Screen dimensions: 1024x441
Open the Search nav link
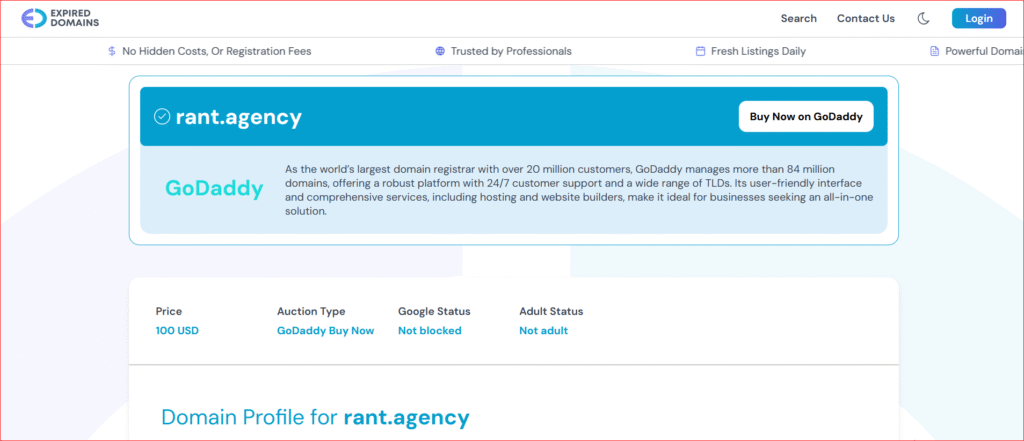[x=799, y=18]
